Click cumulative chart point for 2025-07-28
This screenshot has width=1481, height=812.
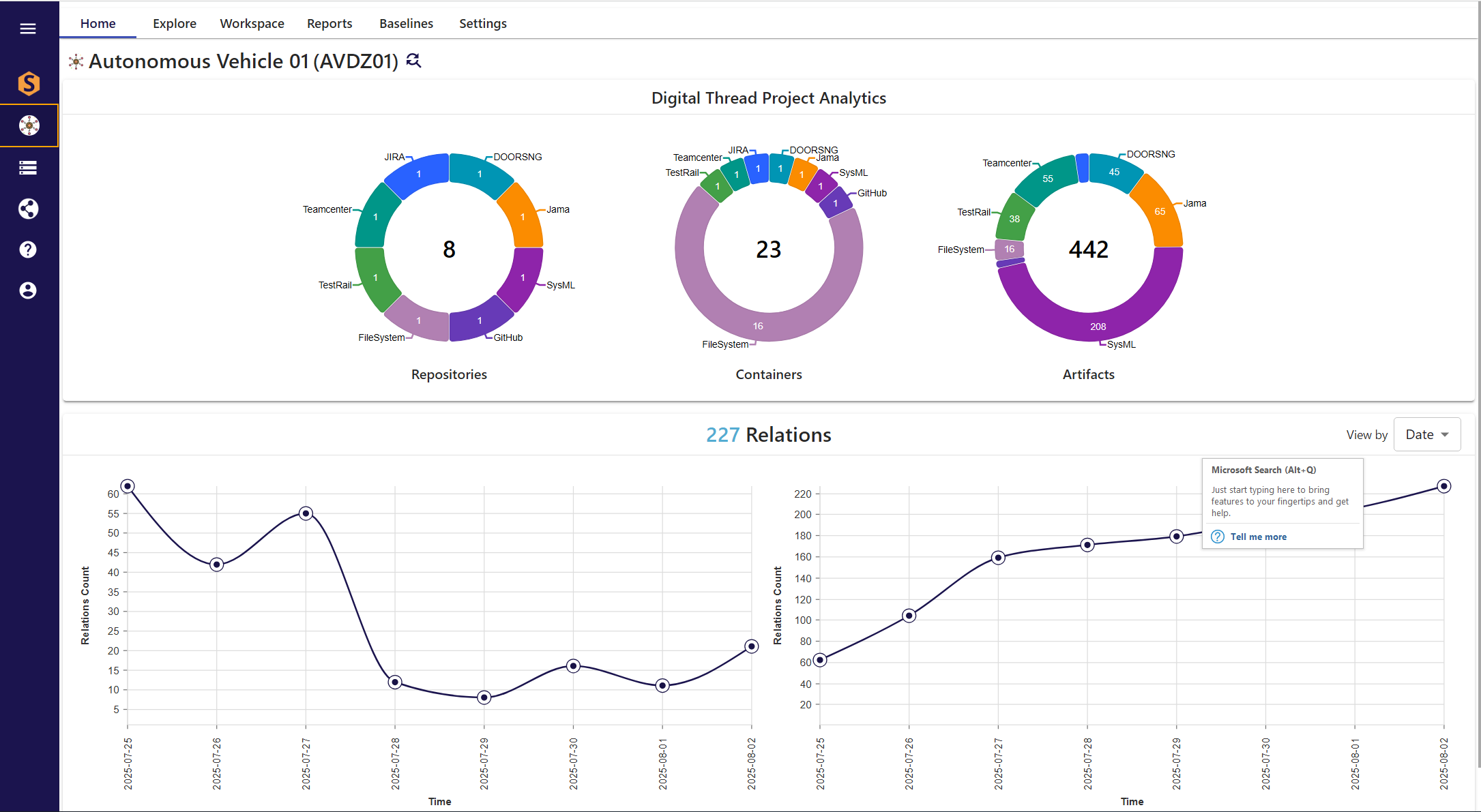coord(1087,545)
